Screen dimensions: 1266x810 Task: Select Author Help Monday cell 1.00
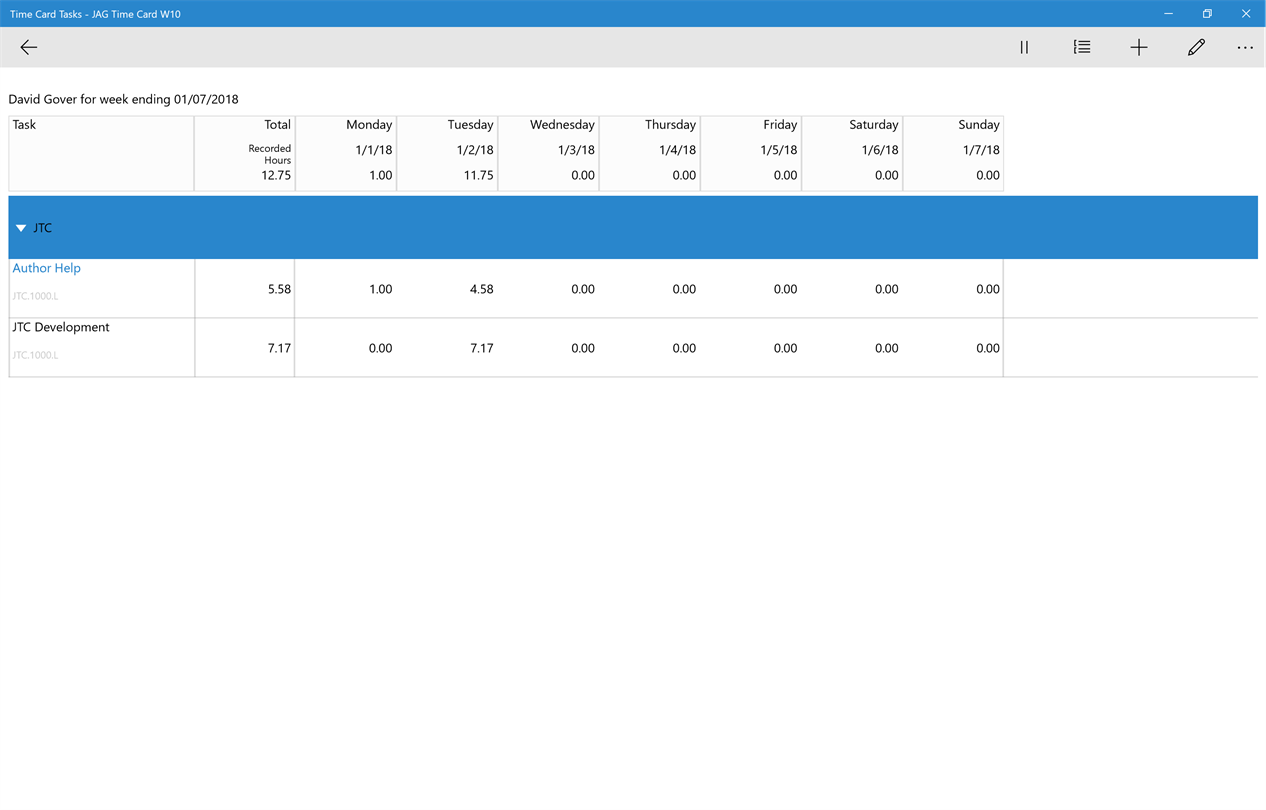(381, 289)
